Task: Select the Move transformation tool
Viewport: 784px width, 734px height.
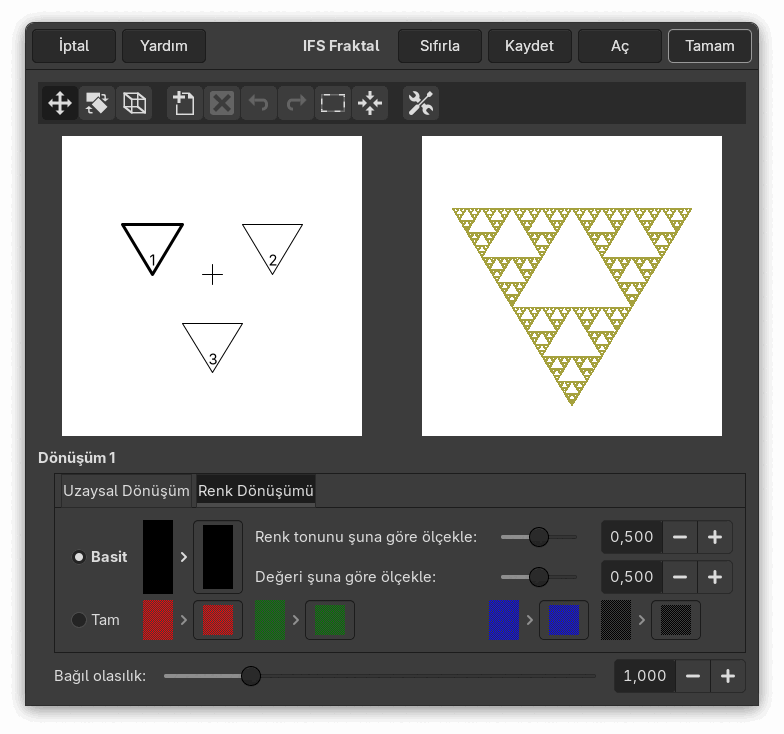Action: tap(60, 104)
